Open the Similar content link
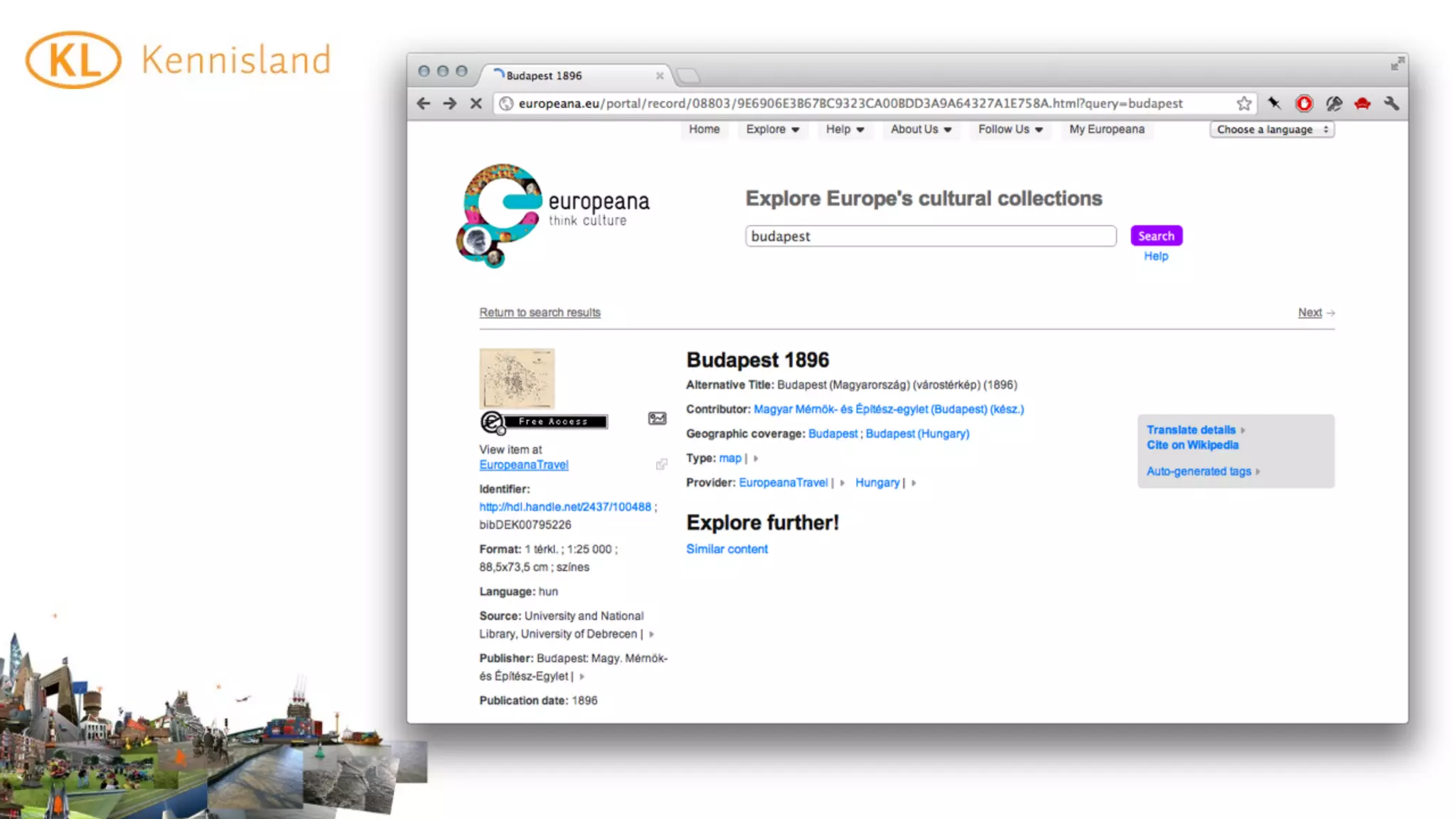This screenshot has width=1456, height=819. 727,549
